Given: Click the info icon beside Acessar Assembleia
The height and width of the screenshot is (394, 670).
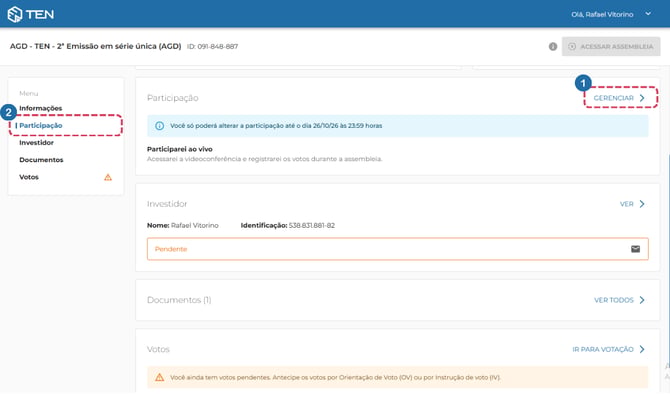Looking at the screenshot, I should point(553,46).
